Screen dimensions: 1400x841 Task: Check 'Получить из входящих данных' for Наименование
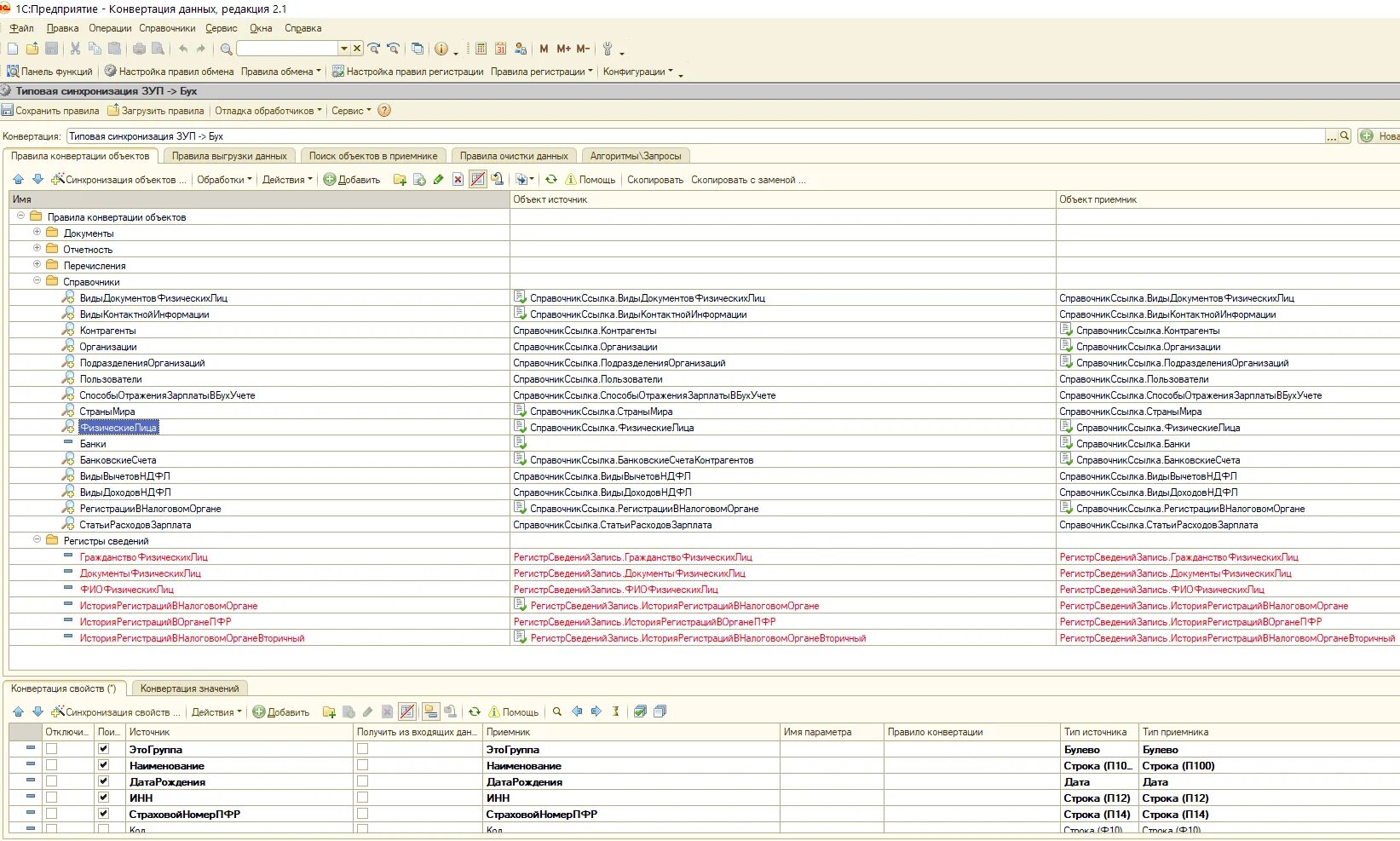pyautogui.click(x=363, y=765)
